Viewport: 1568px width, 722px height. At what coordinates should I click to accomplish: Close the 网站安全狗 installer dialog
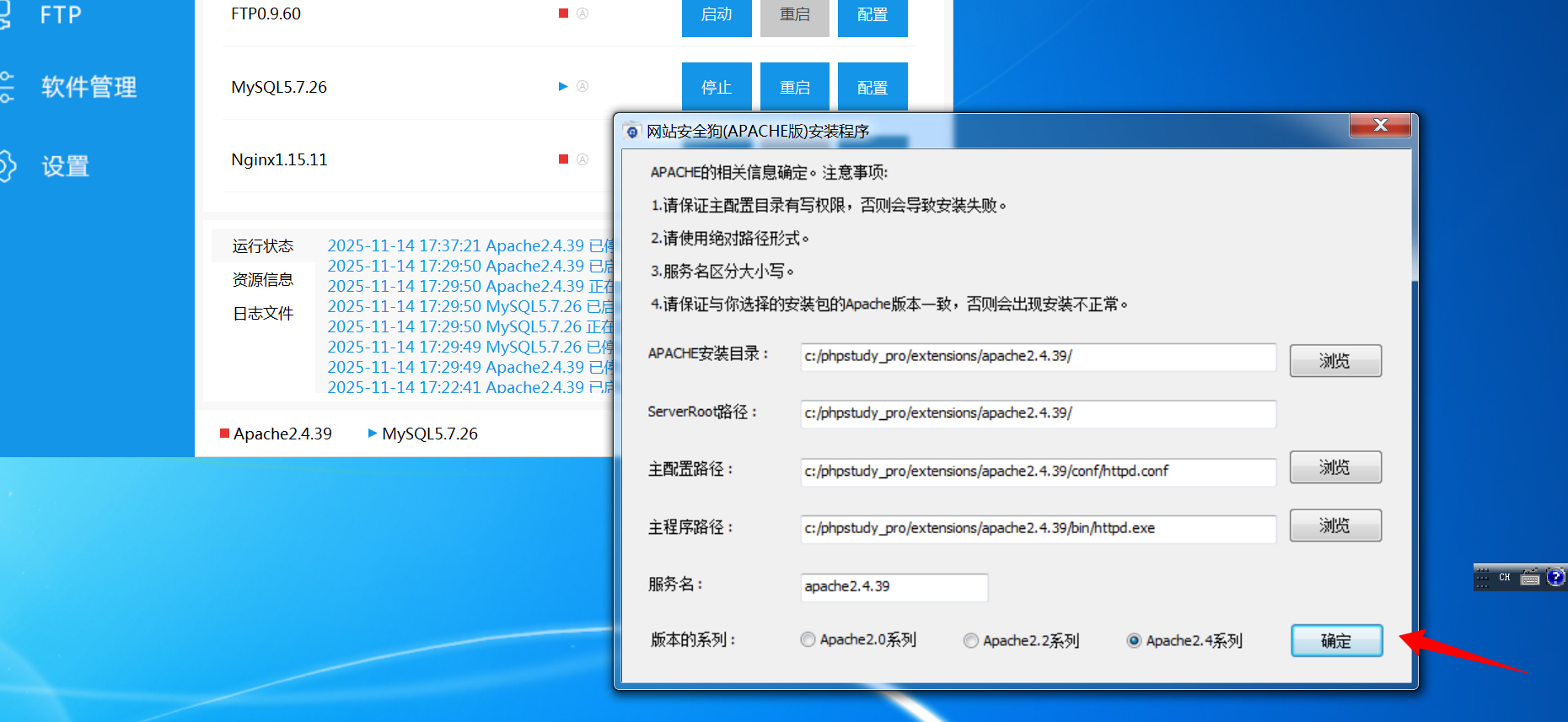coord(1380,125)
